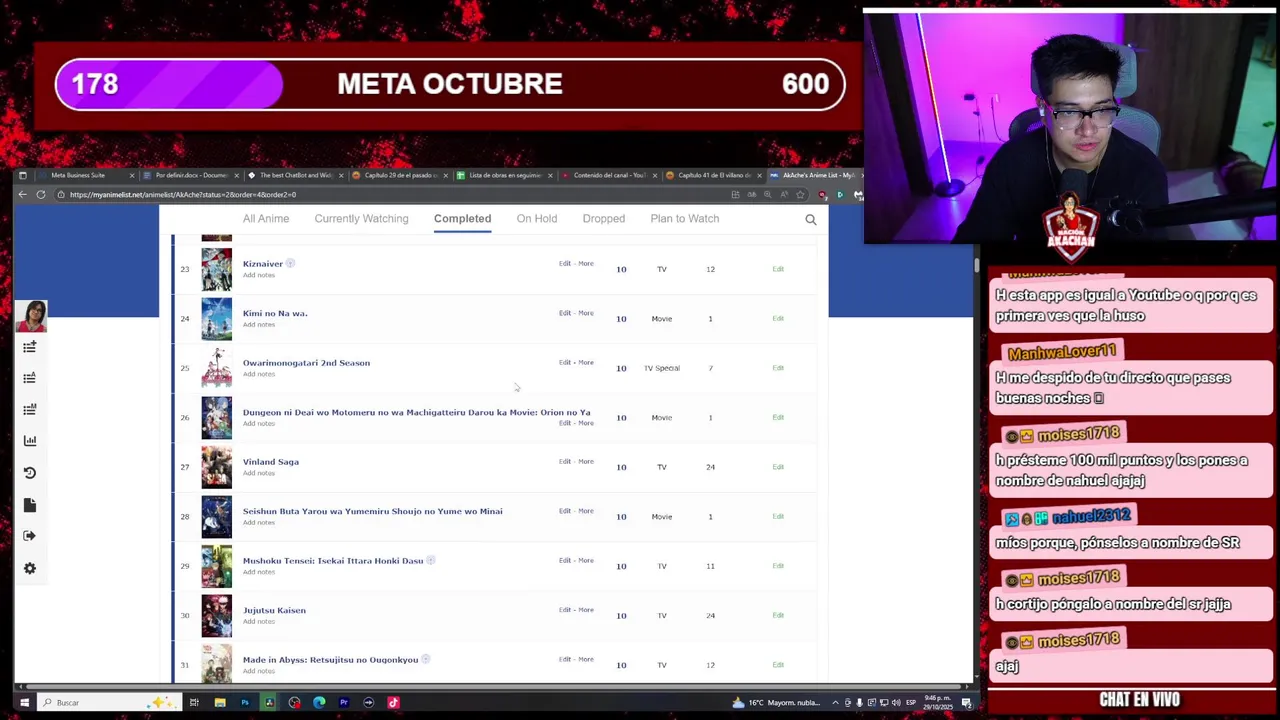
Task: Click the episode count 24 for Vinland Saga
Action: tap(710, 467)
